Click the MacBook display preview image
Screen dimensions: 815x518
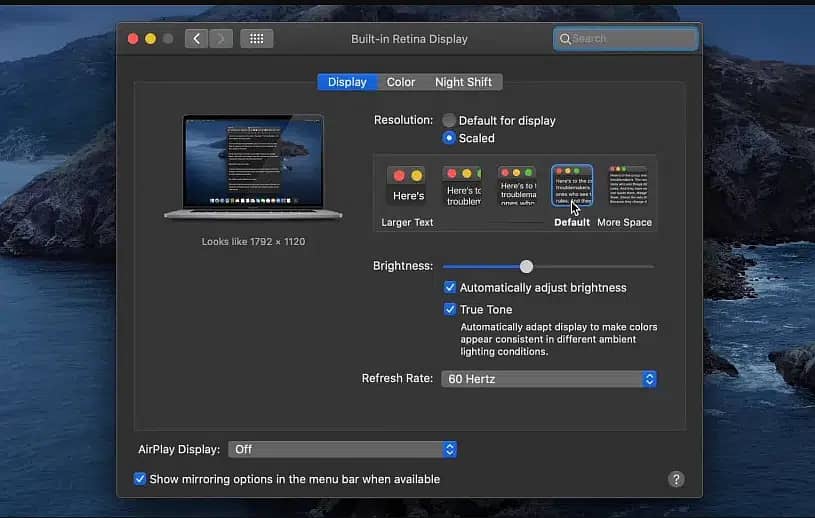253,165
